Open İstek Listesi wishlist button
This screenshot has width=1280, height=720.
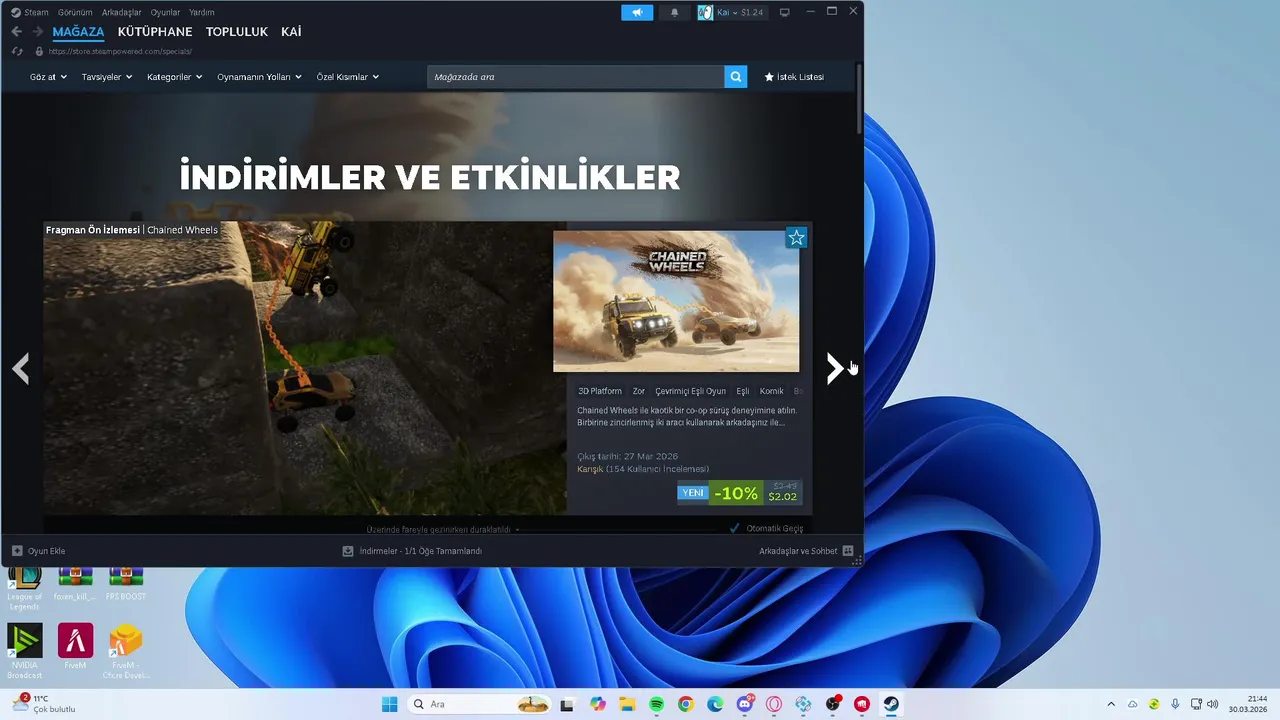tap(794, 77)
